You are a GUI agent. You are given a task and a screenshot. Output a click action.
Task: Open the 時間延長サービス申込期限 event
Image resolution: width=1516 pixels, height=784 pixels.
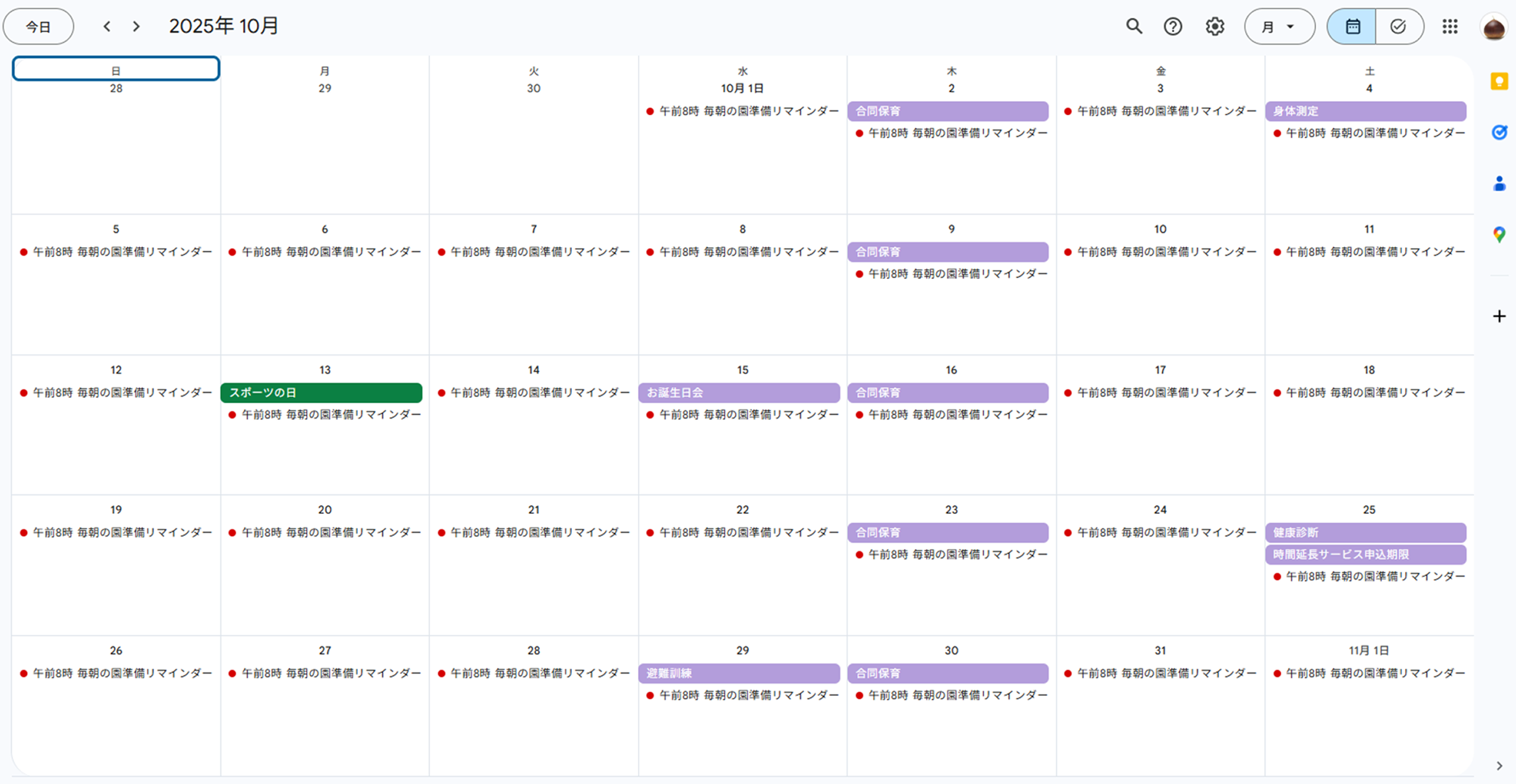1365,555
